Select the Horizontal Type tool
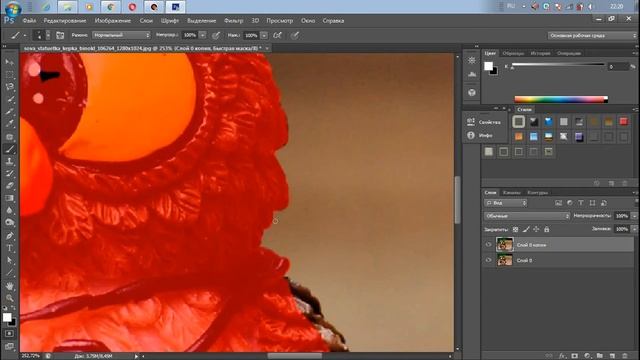640x360 pixels. (x=9, y=248)
